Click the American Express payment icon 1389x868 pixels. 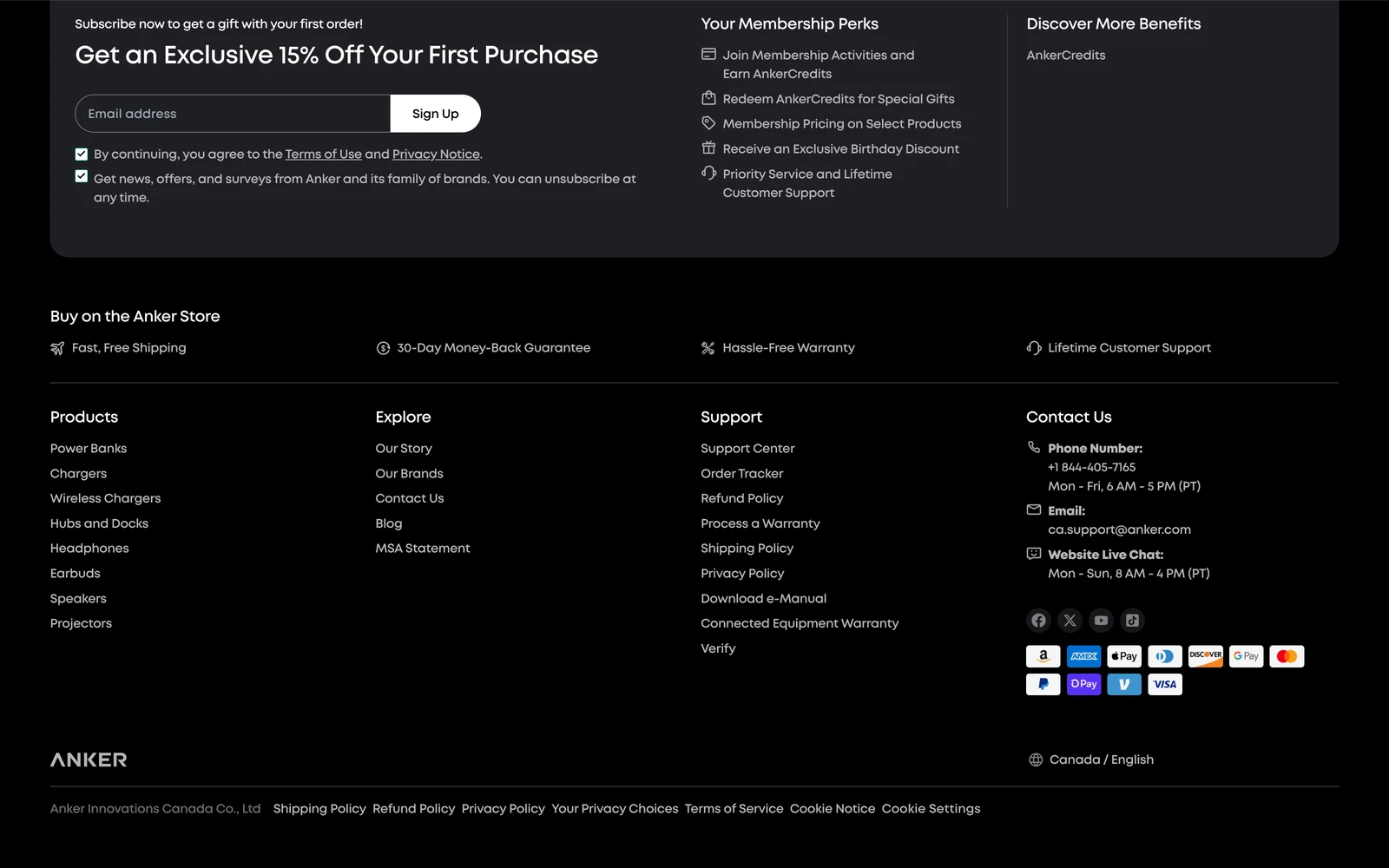tap(1083, 656)
